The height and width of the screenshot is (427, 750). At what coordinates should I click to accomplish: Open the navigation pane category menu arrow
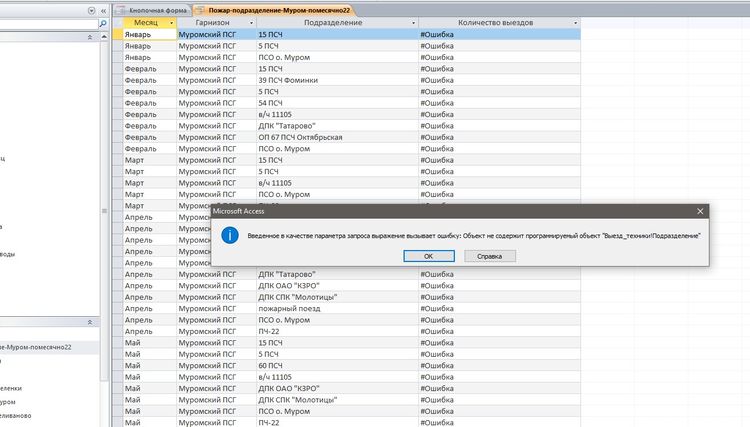(92, 10)
